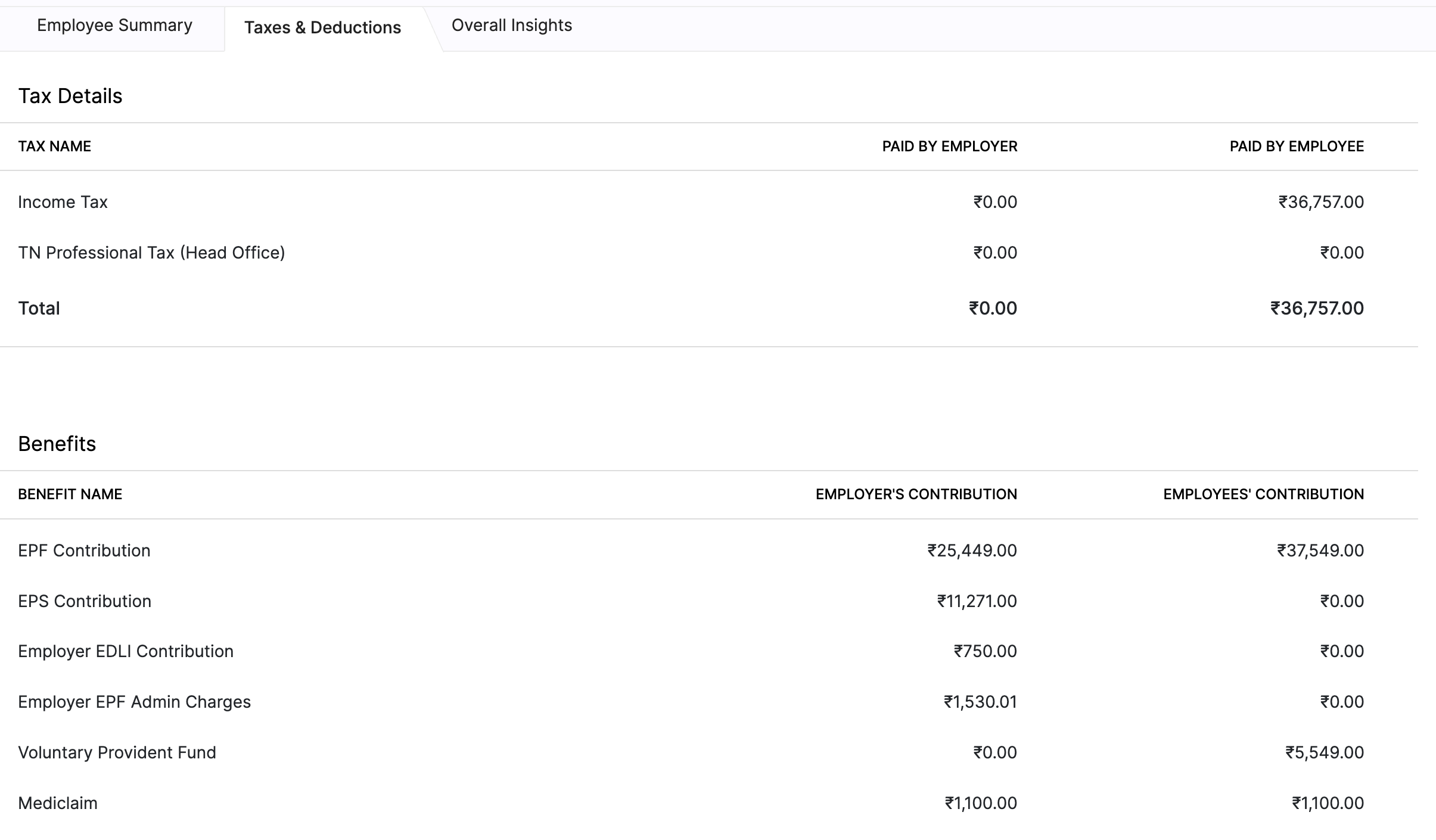Viewport: 1436px width, 840px height.
Task: Click the Voluntary Provident Fund row
Action: click(117, 752)
